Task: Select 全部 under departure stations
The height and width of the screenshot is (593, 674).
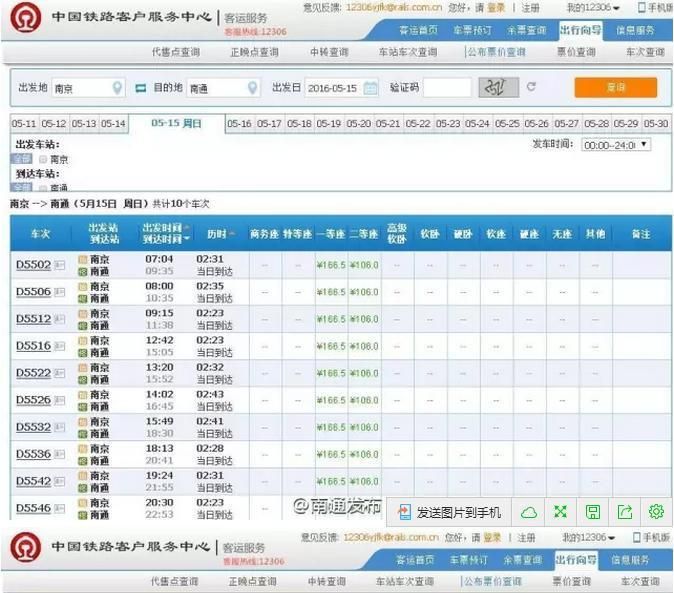Action: coord(21,159)
